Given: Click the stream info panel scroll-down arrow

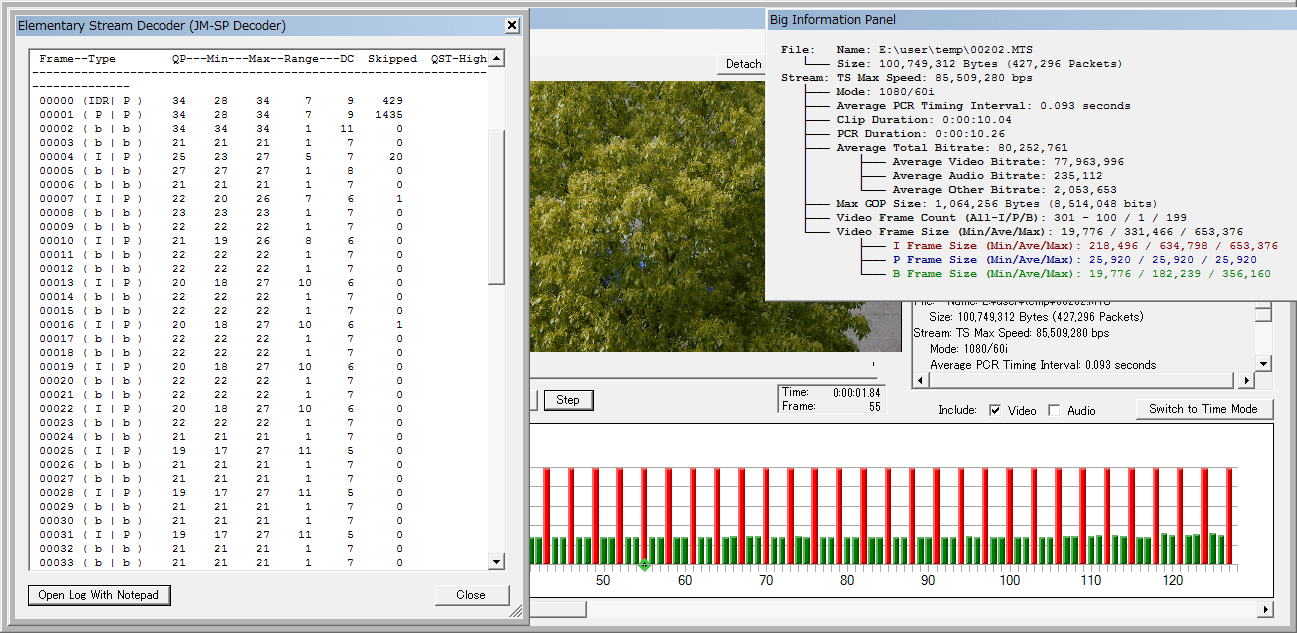Looking at the screenshot, I should click(1263, 364).
